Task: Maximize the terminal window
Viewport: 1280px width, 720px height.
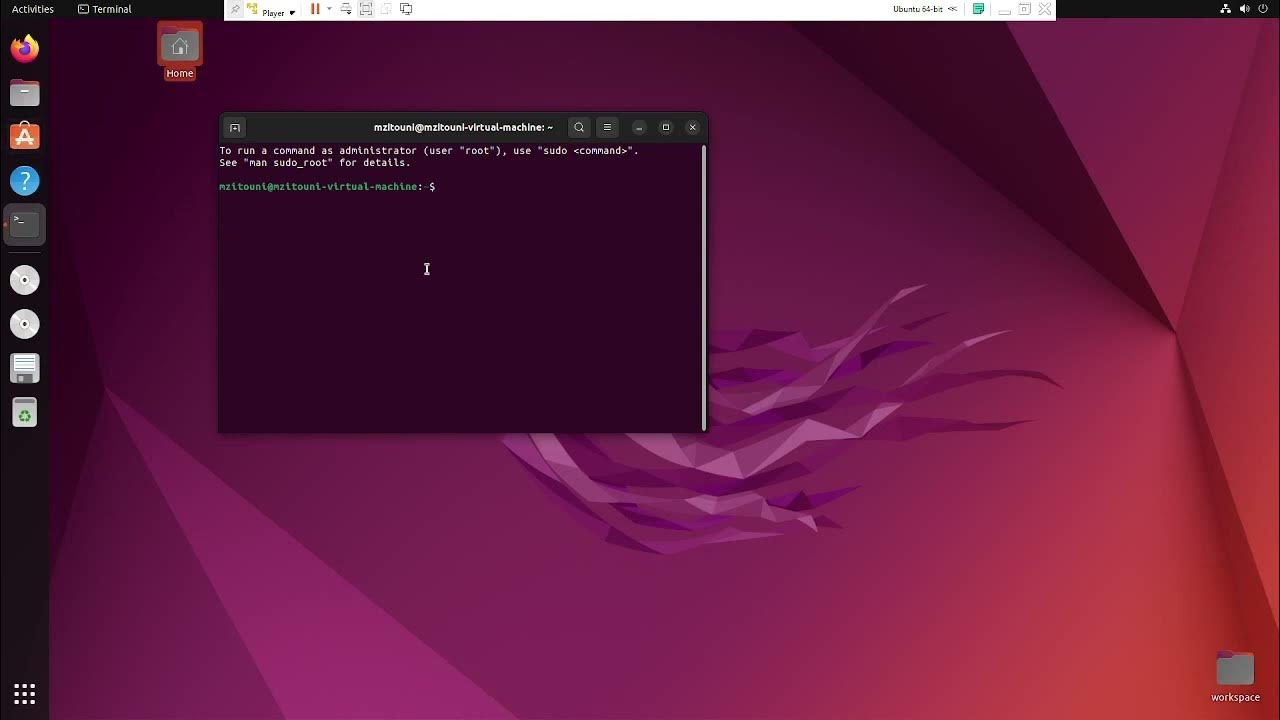Action: pyautogui.click(x=666, y=127)
